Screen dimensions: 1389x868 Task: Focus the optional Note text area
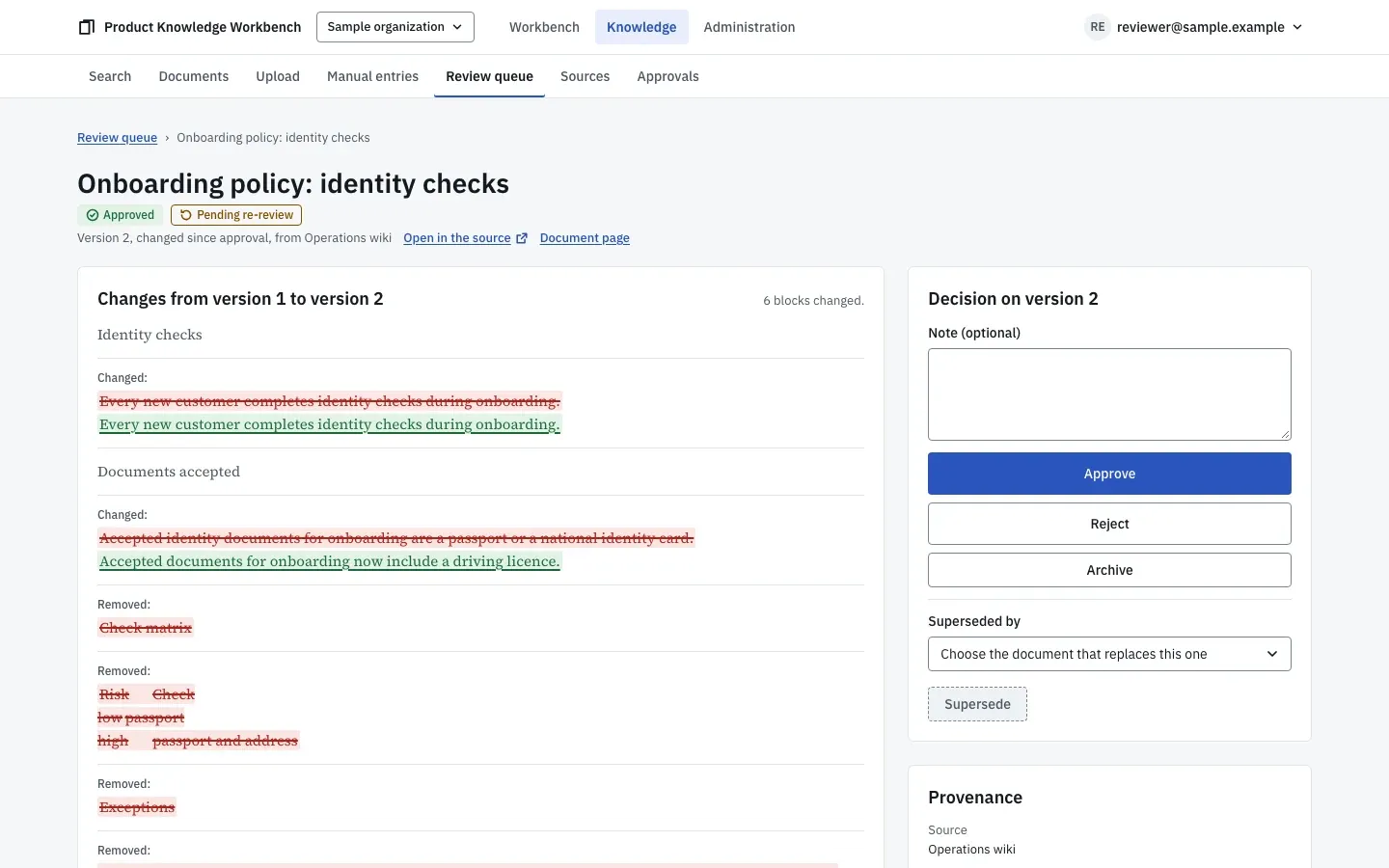pyautogui.click(x=1109, y=394)
